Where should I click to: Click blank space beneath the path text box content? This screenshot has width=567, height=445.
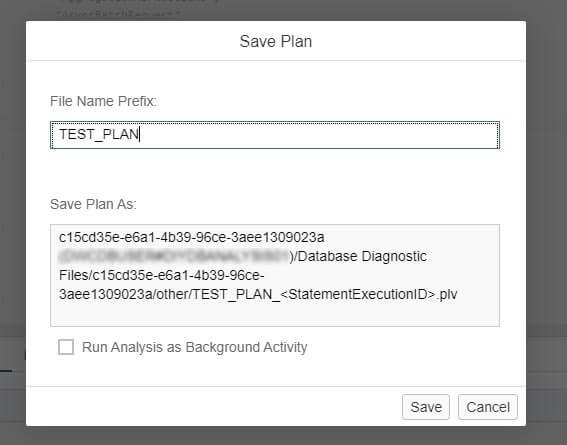pos(275,315)
